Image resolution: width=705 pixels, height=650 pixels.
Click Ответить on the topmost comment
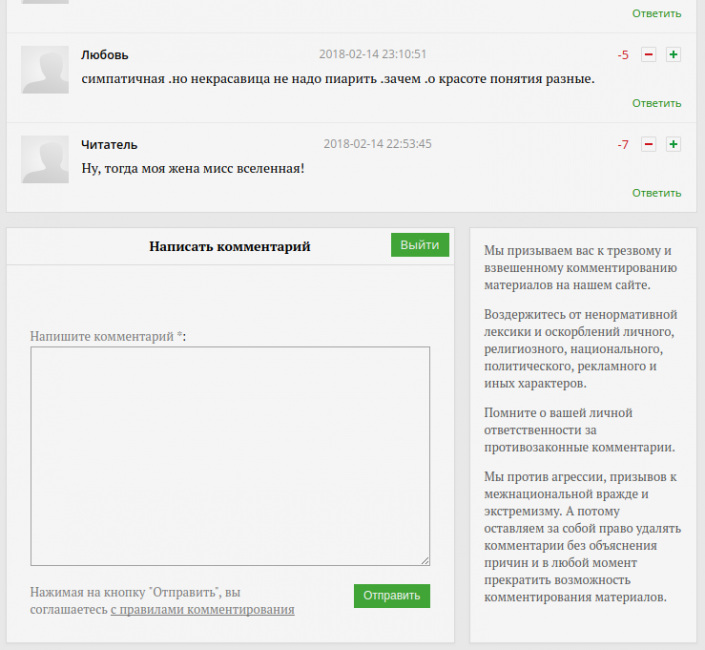coord(656,13)
